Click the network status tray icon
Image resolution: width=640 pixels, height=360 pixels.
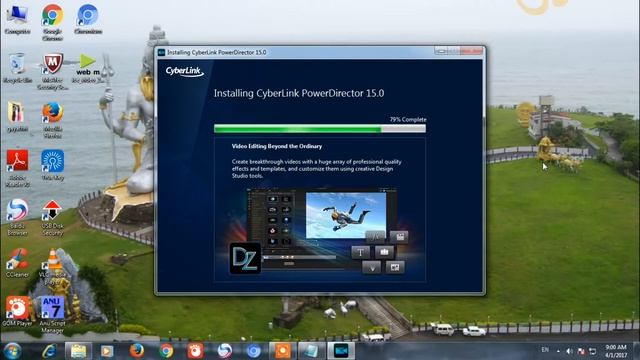pyautogui.click(x=593, y=351)
